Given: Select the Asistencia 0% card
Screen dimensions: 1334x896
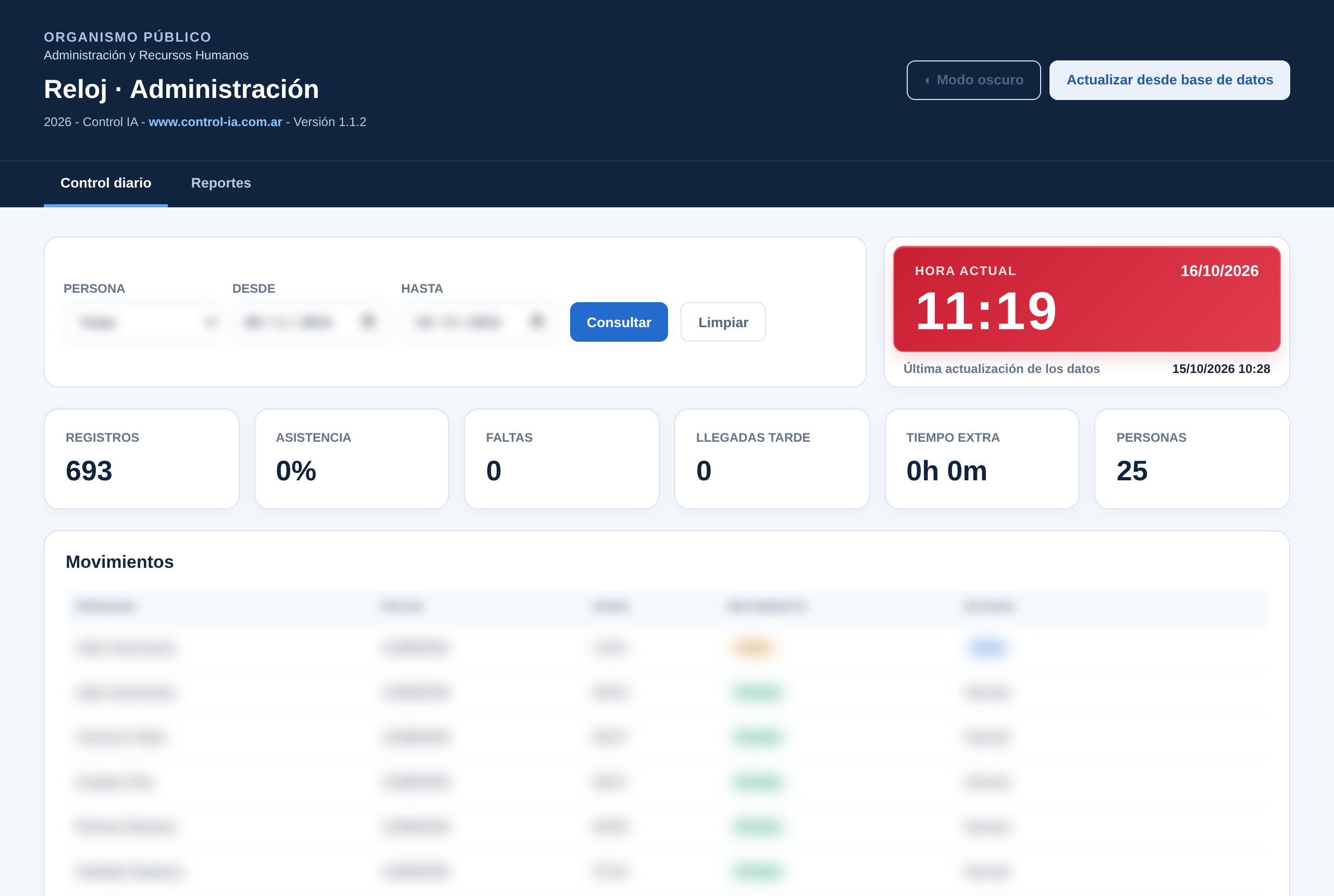Looking at the screenshot, I should click(x=352, y=459).
